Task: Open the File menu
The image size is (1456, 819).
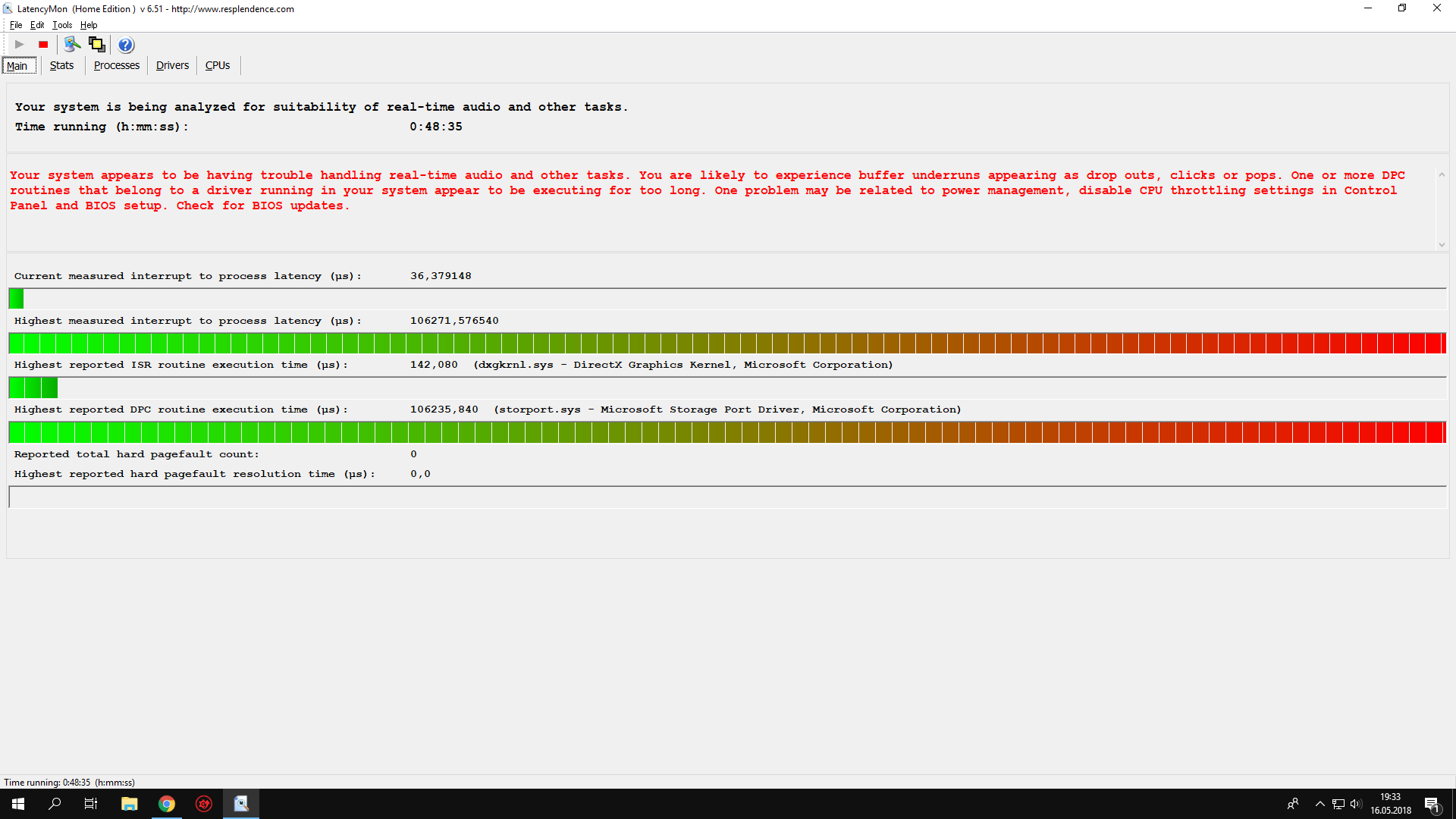Action: tap(16, 25)
